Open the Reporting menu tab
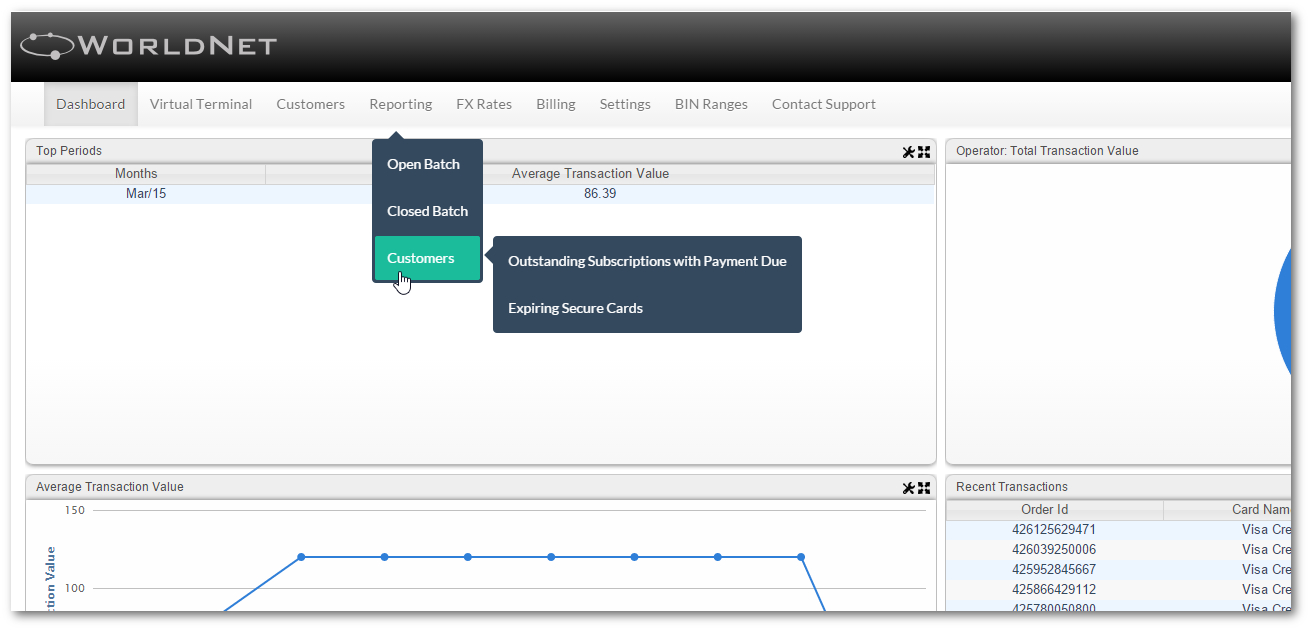Image resolution: width=1310 pixels, height=630 pixels. (x=401, y=104)
